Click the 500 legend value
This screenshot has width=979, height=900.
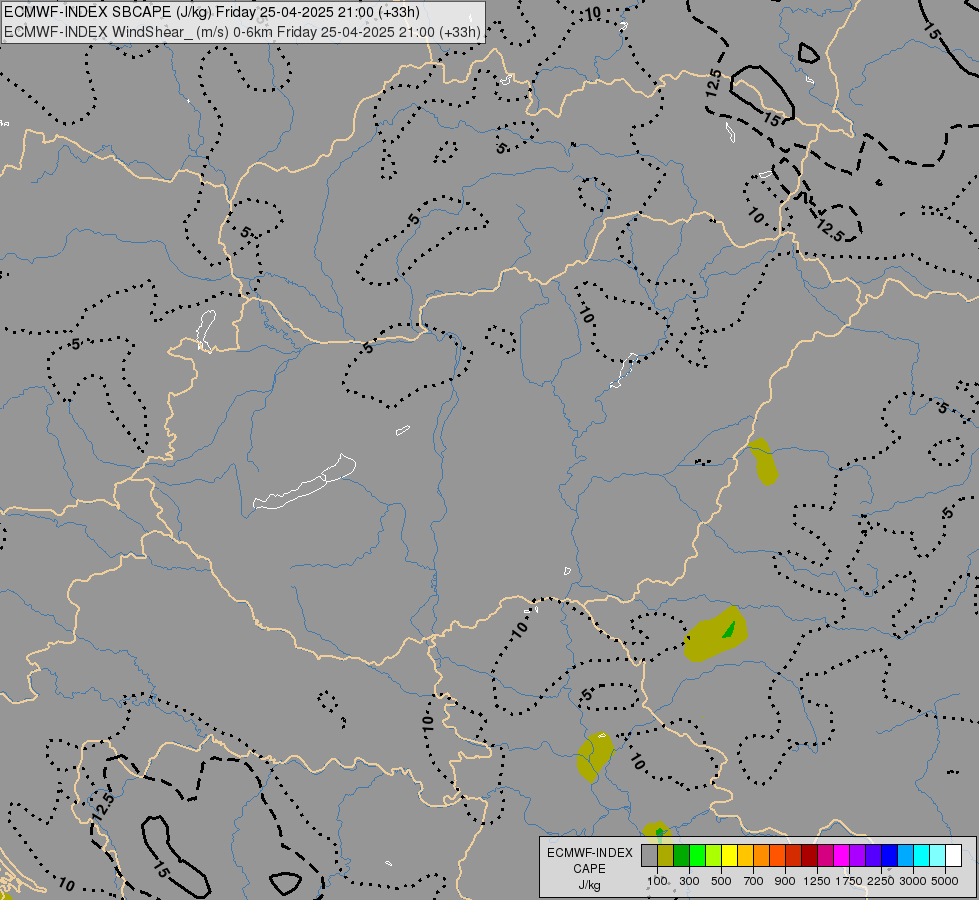[721, 881]
